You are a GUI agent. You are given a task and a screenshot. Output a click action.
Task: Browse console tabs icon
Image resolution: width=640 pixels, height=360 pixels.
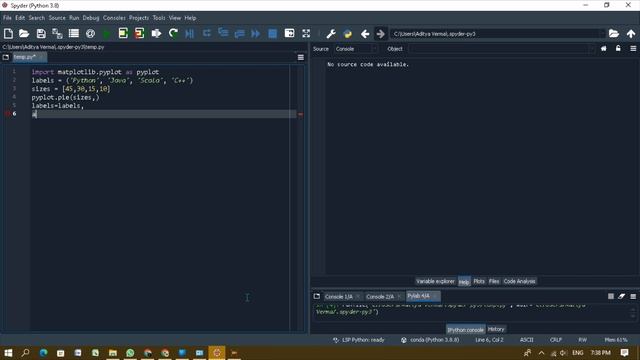click(x=317, y=296)
